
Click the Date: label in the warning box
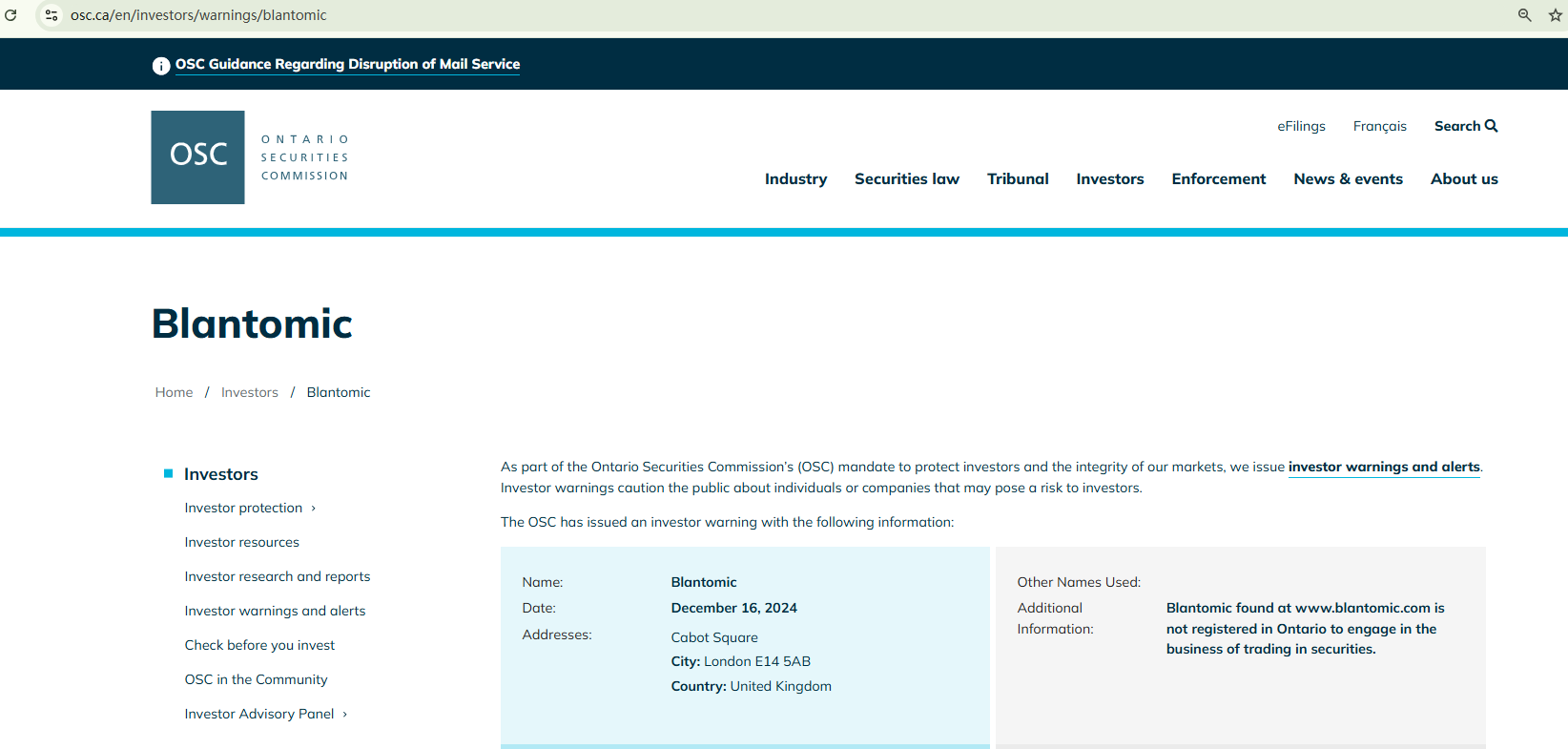tap(539, 609)
